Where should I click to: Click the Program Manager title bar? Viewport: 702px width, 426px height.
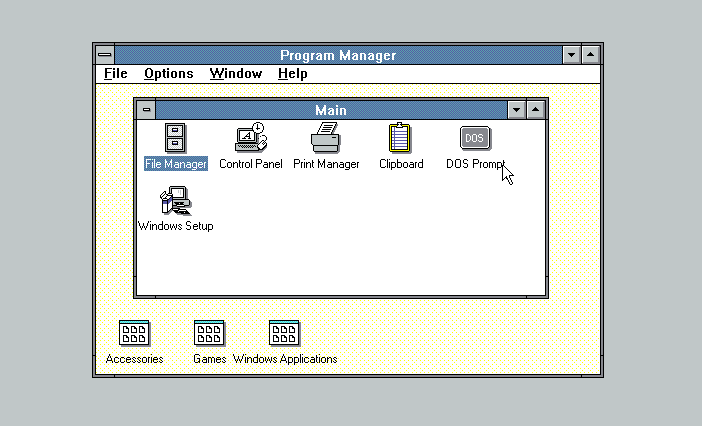pyautogui.click(x=337, y=55)
